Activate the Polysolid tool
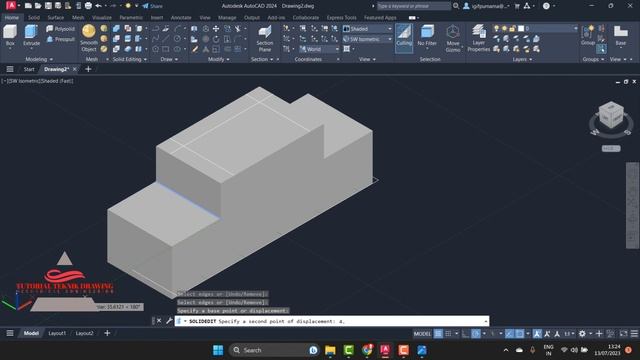 [x=60, y=29]
